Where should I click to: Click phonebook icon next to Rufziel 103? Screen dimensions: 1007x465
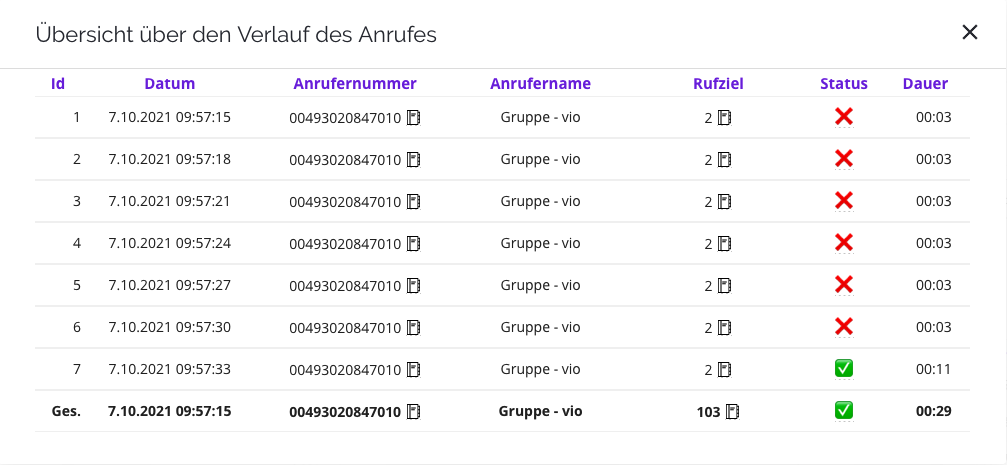[x=733, y=412]
